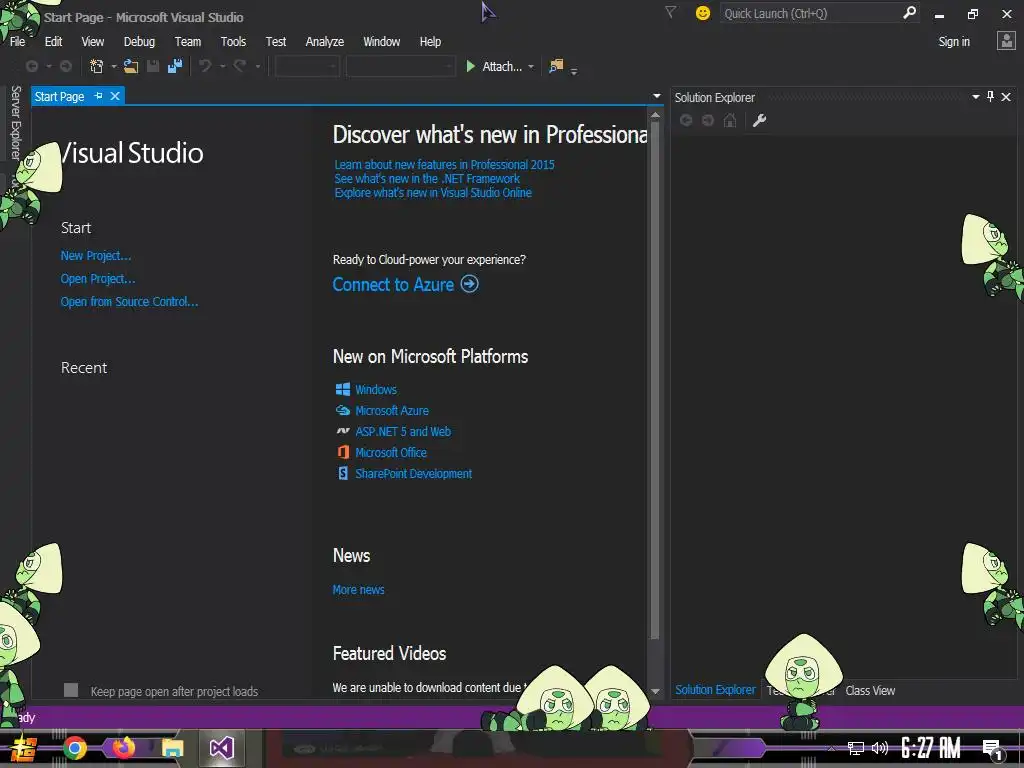The width and height of the screenshot is (1024, 768).
Task: Click Learn about new features in Professional 2015
Action: point(444,165)
